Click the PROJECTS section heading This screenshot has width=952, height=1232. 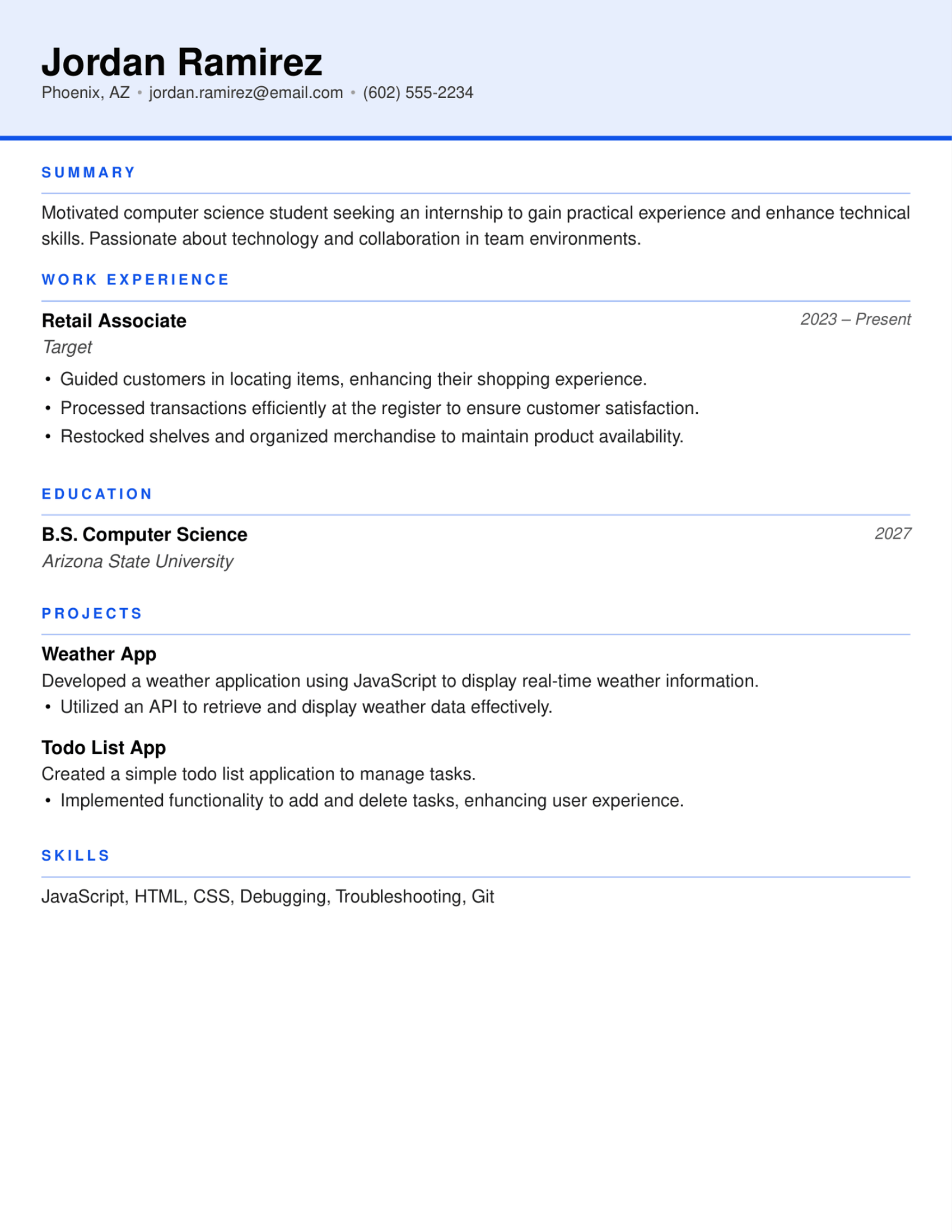[x=92, y=614]
